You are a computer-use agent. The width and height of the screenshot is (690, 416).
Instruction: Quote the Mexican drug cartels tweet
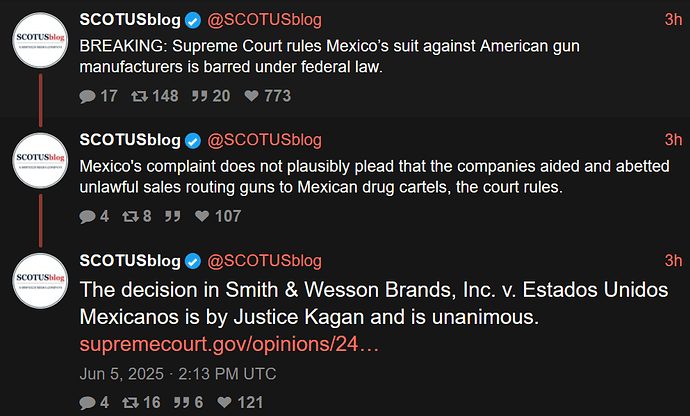pyautogui.click(x=172, y=215)
